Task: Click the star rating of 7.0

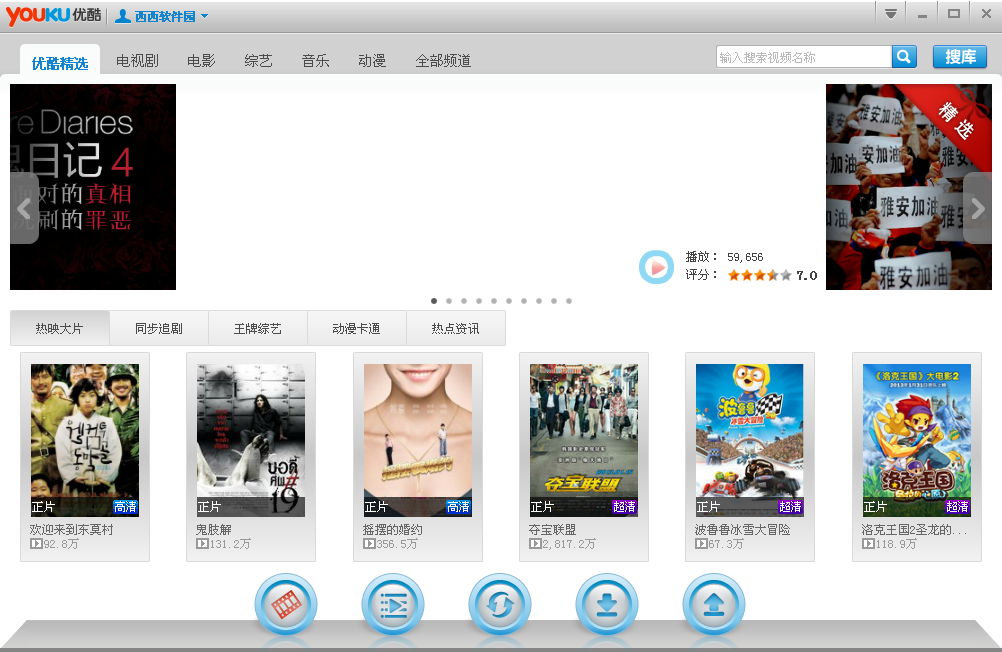Action: coord(759,276)
